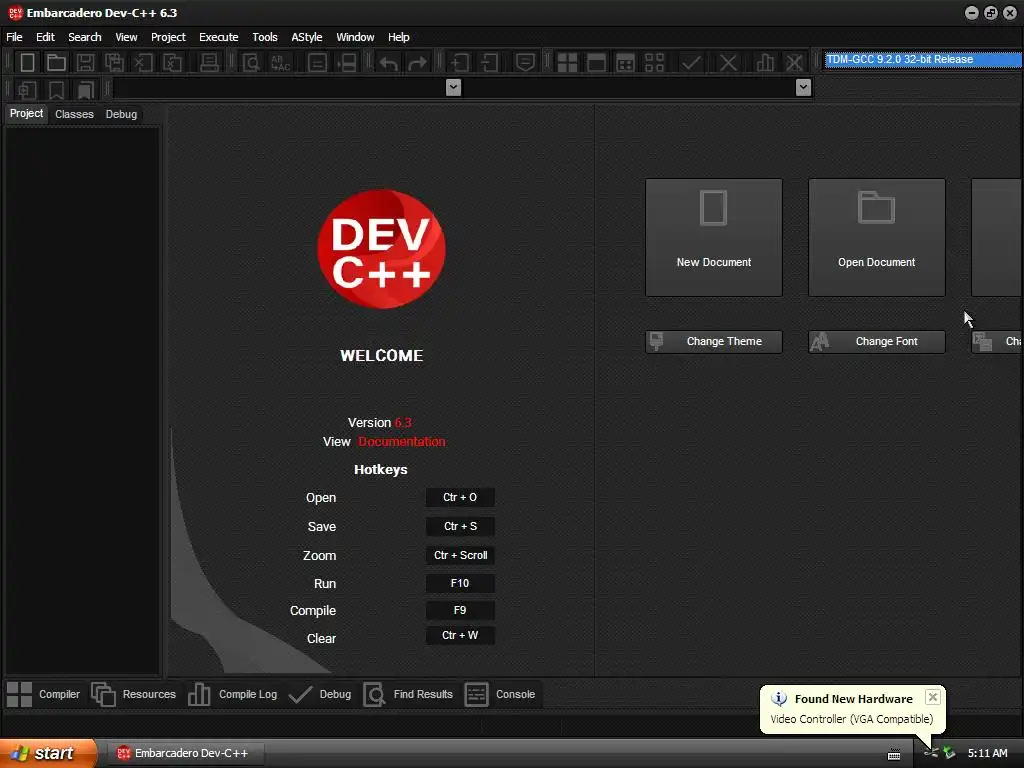Open the Console bottom panel tab

click(500, 694)
